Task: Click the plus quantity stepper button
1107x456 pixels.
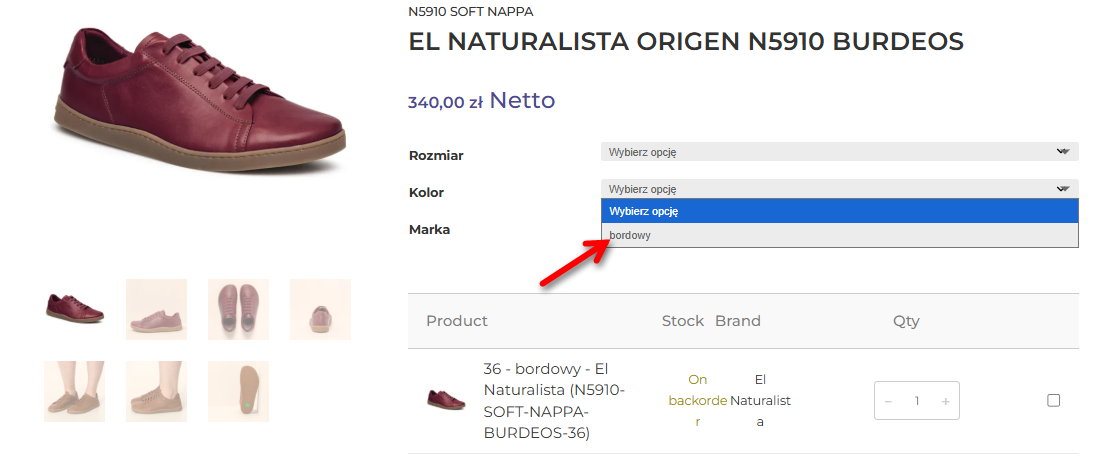Action: pyautogui.click(x=945, y=401)
